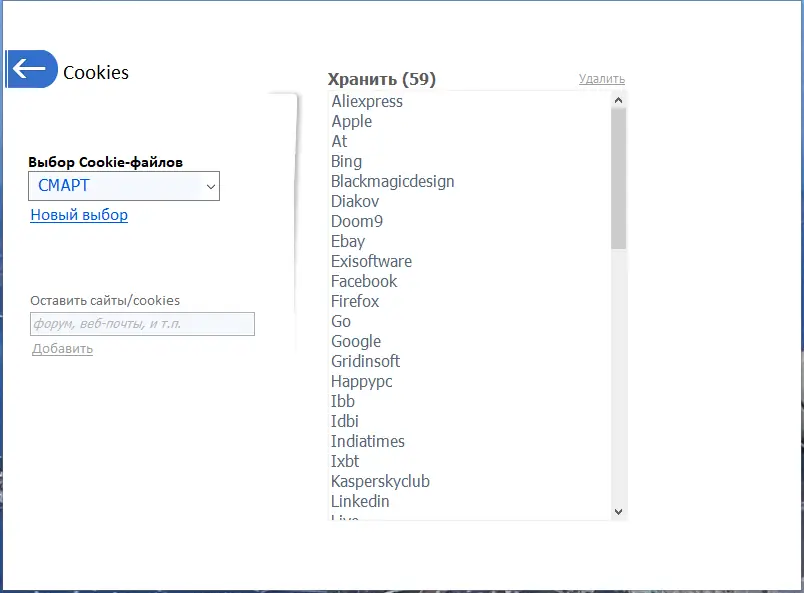This screenshot has height=593, width=804.
Task: Select the Idbi entry
Action: click(345, 422)
